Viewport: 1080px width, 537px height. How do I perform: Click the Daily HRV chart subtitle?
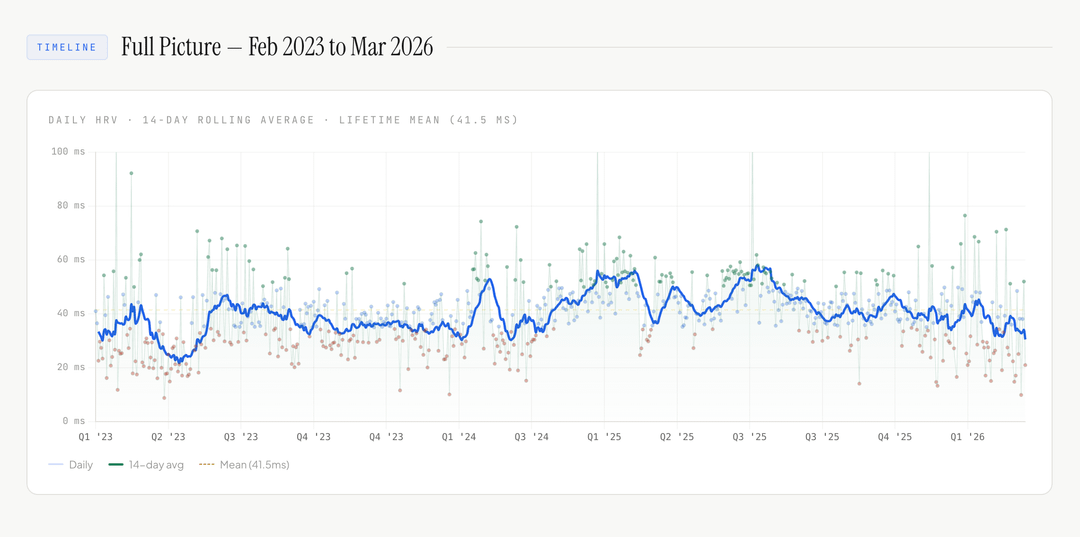pos(283,120)
